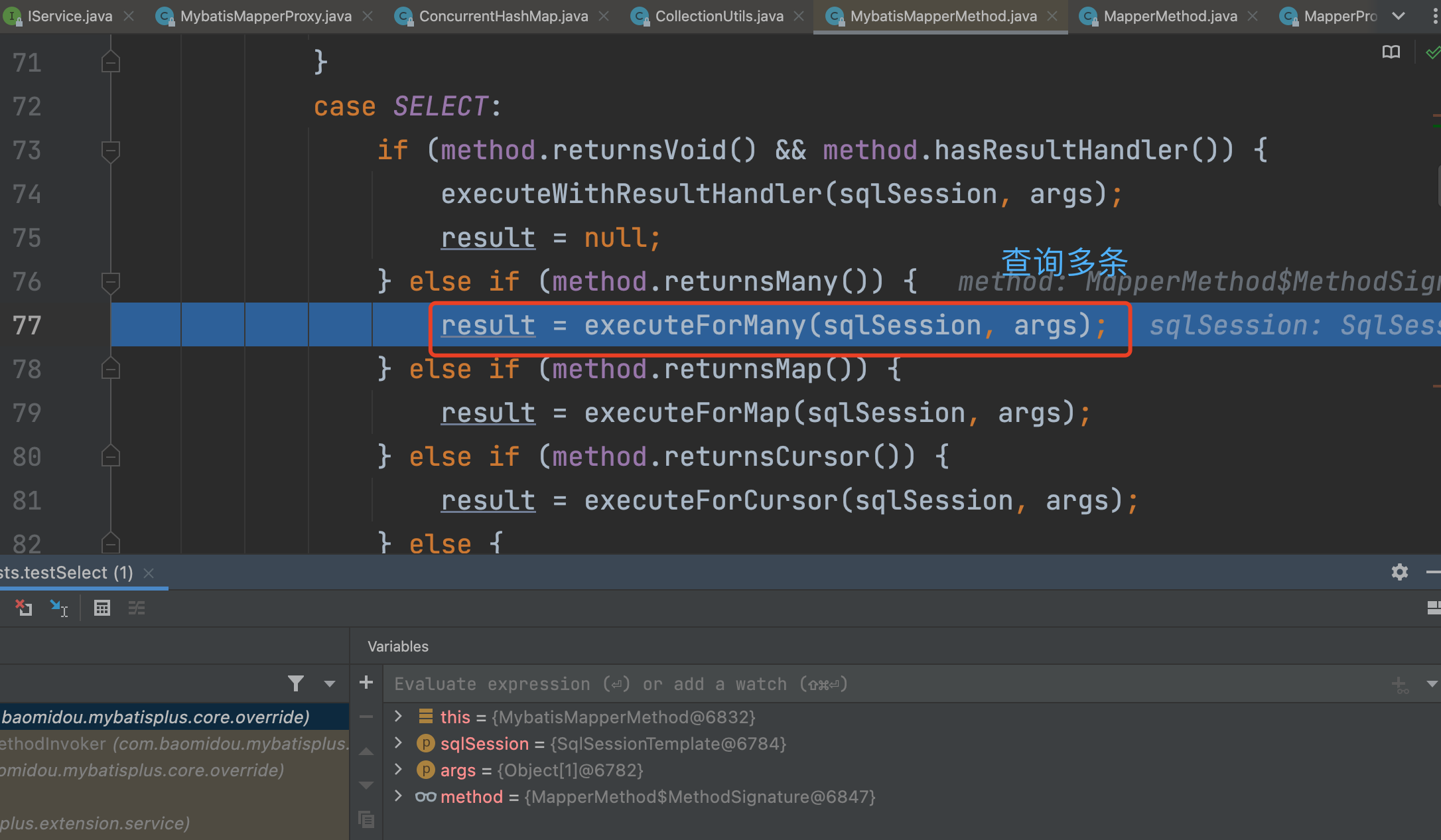Click the Run to Cursor icon
Viewport: 1441px width, 840px height.
59,607
